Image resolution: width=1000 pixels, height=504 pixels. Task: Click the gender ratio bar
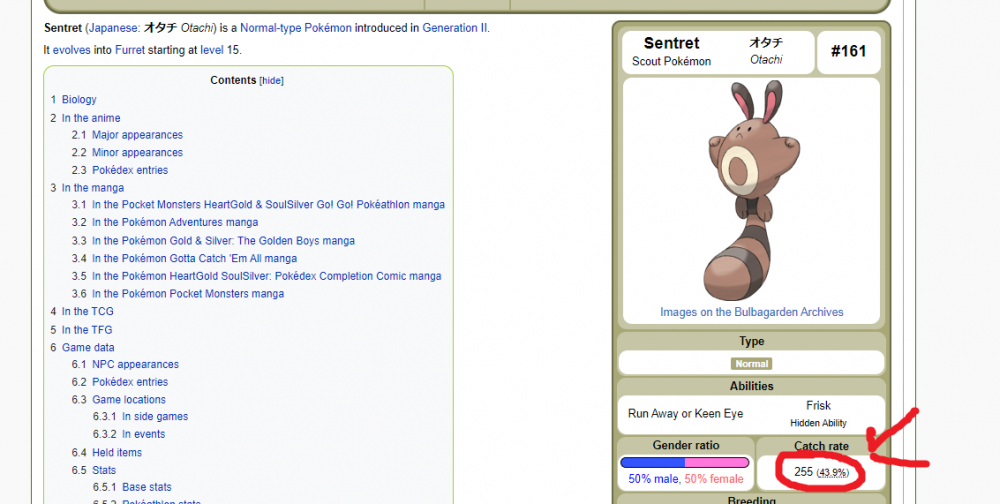point(685,463)
